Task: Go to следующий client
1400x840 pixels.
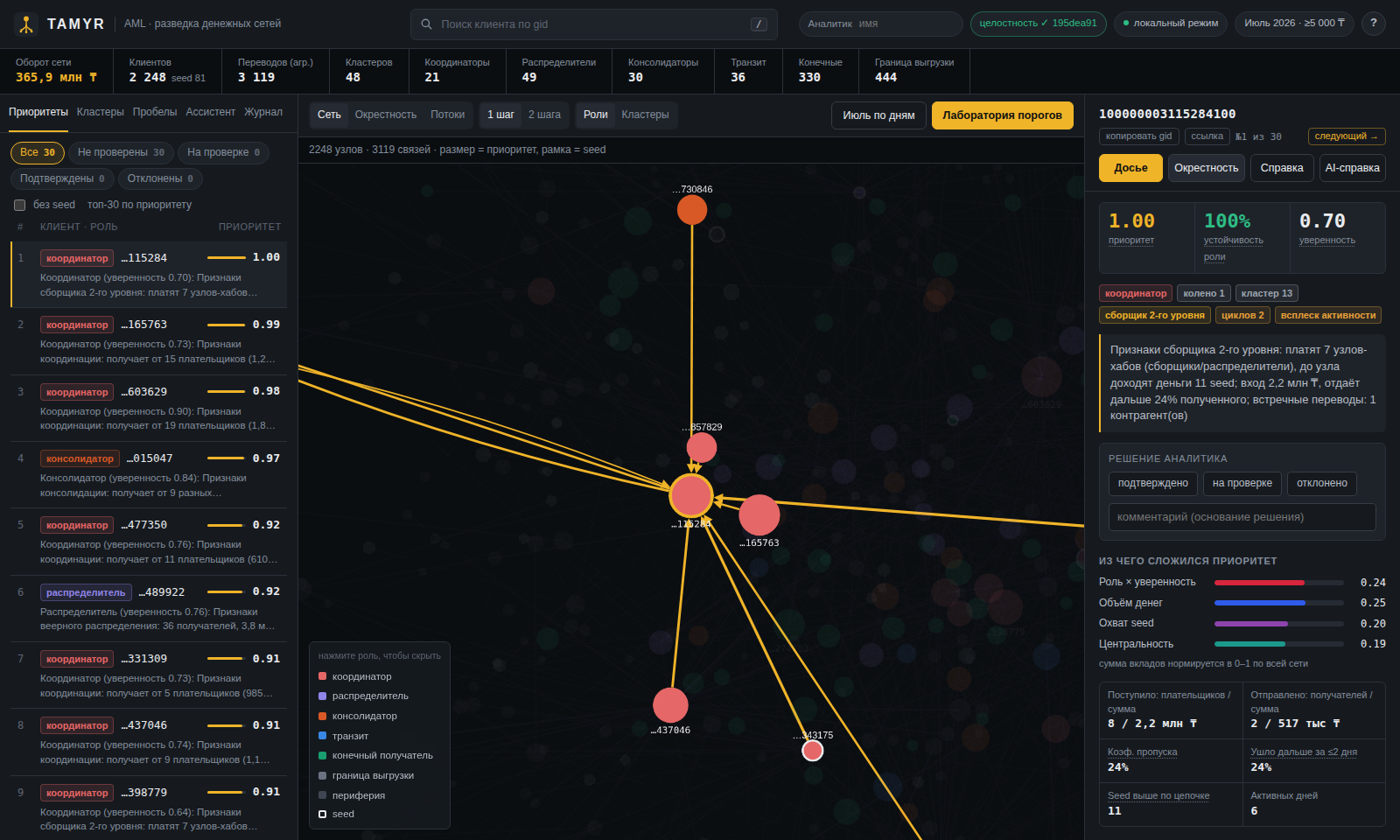Action: coord(1347,136)
